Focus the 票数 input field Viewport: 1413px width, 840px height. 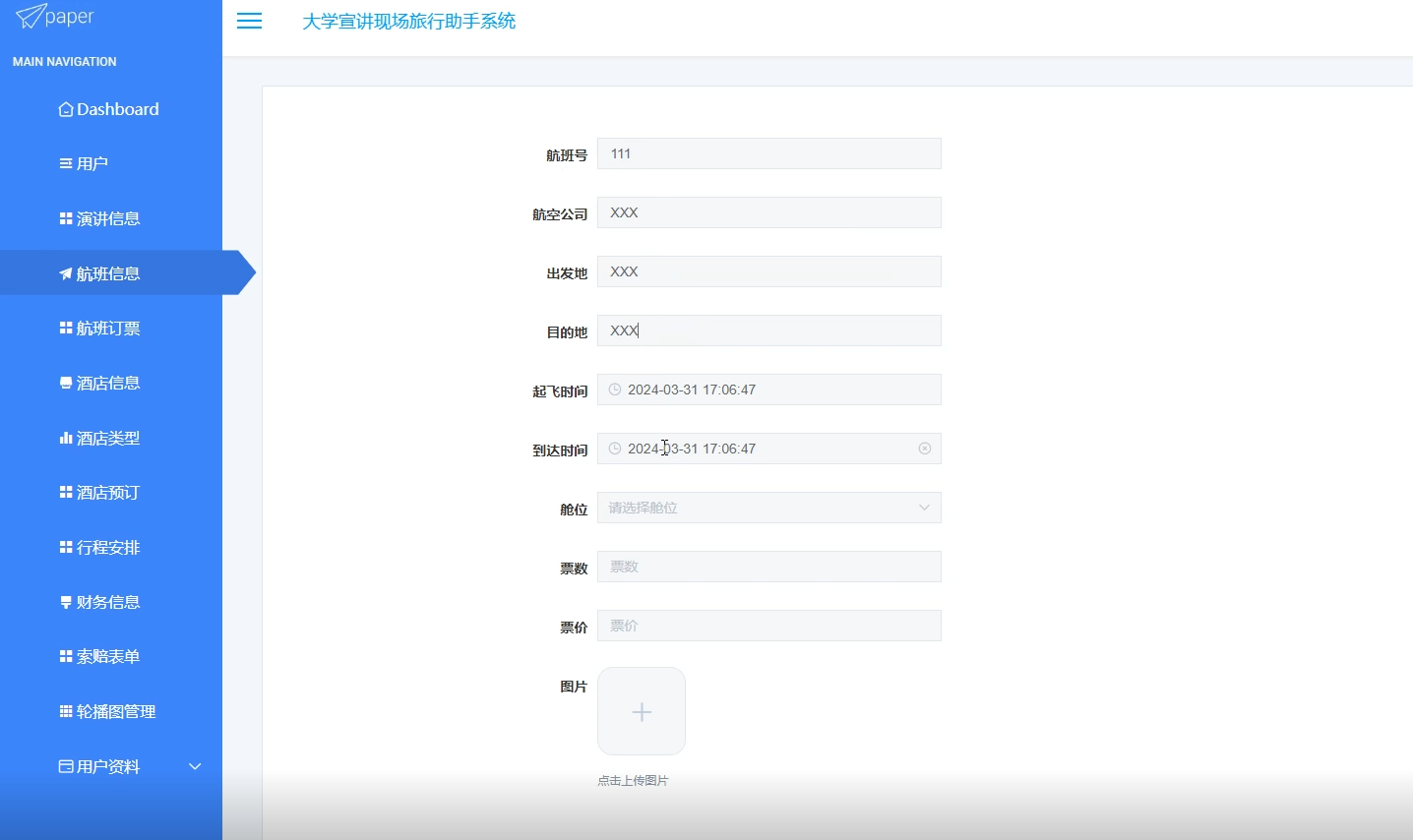(x=769, y=567)
